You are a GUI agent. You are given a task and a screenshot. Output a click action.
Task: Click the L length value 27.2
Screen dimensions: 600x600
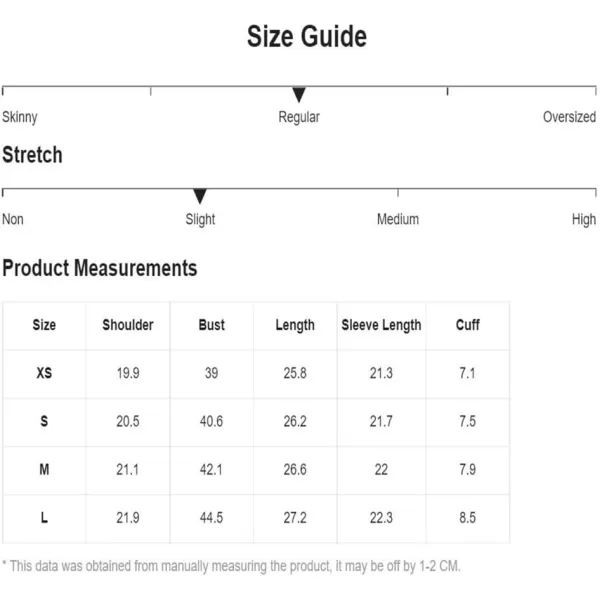pyautogui.click(x=295, y=518)
